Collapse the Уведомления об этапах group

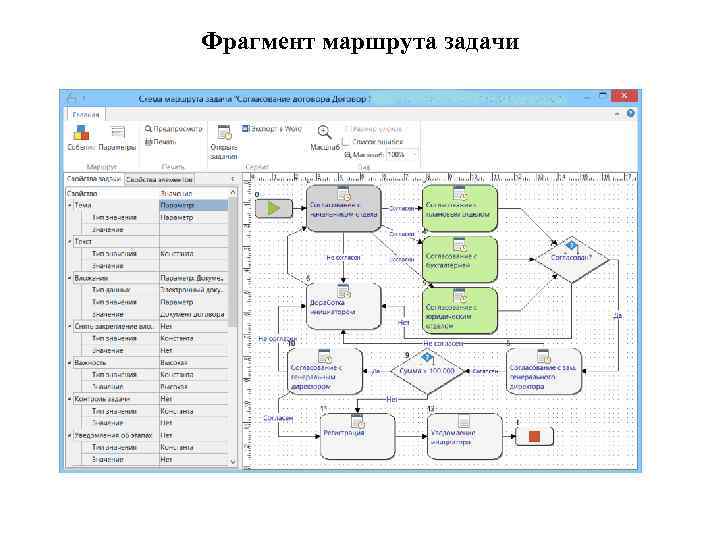pyautogui.click(x=70, y=435)
